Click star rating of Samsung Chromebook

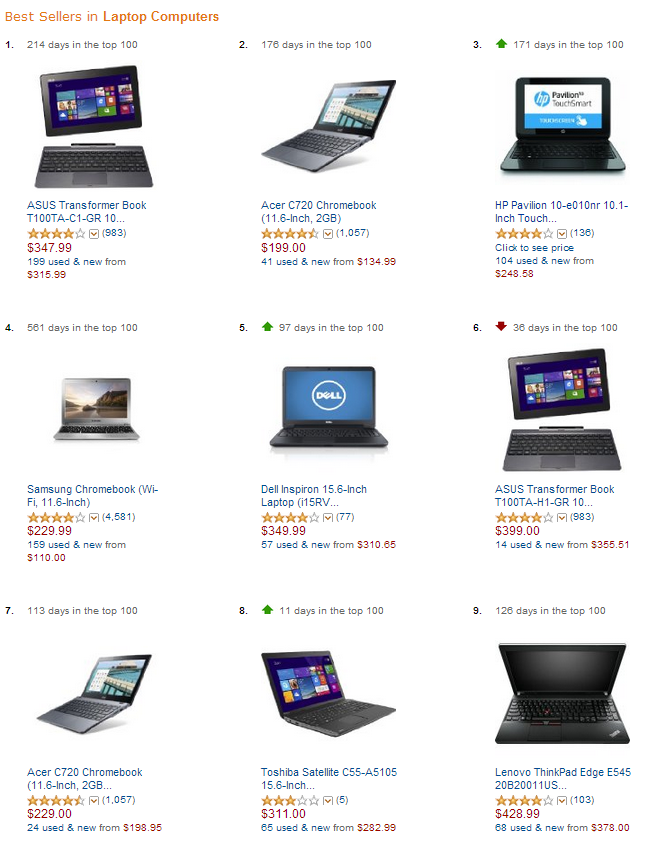(x=56, y=517)
